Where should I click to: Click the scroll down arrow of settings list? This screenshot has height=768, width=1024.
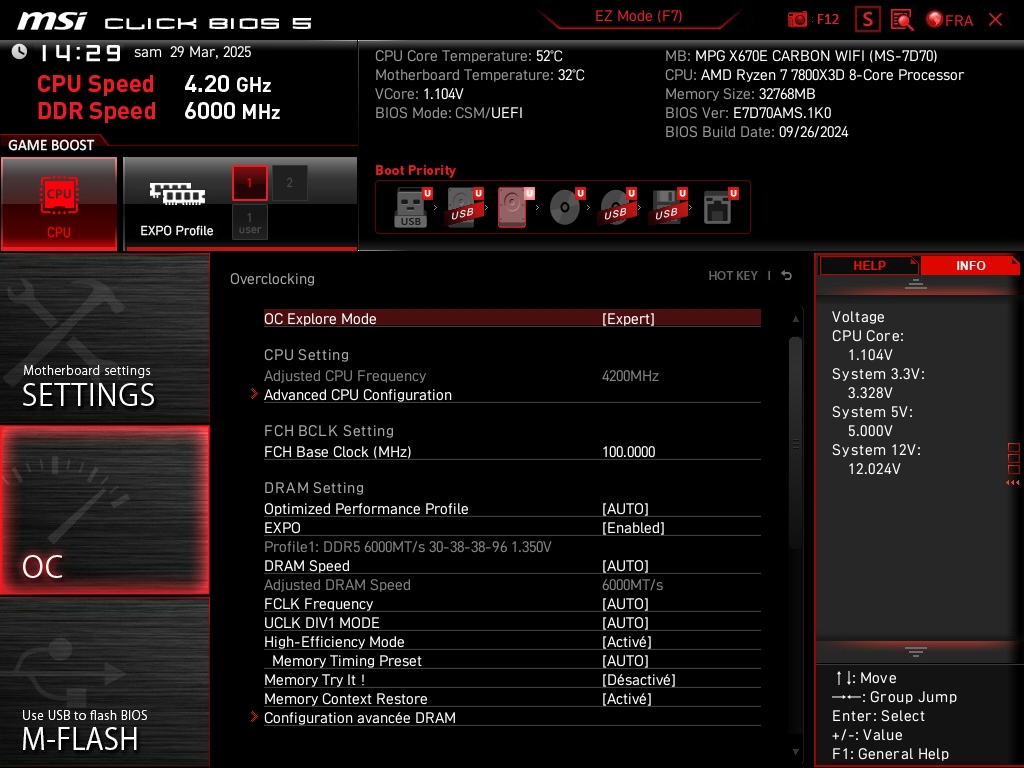(795, 752)
